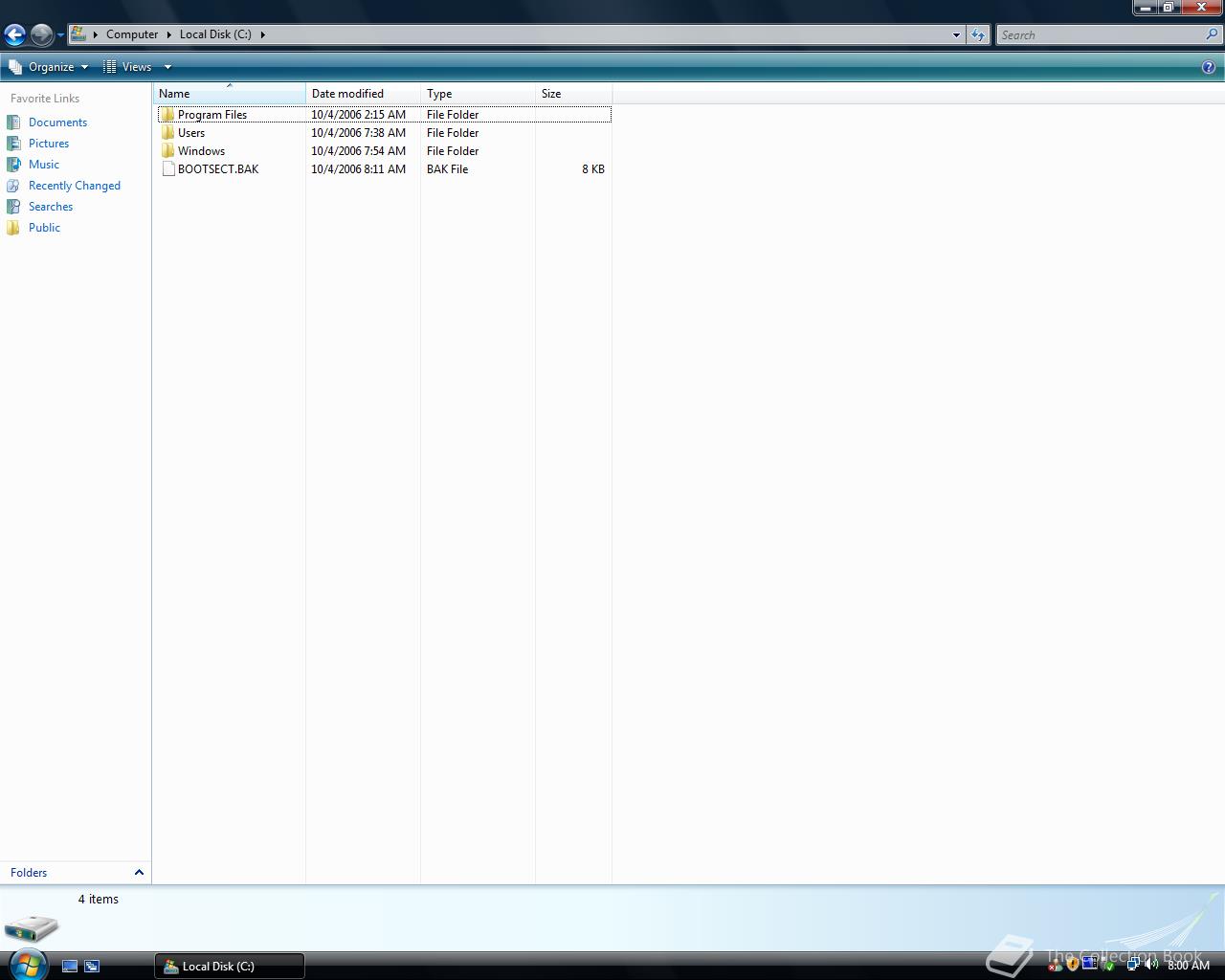Click the drive icon in address bar
1225x980 pixels.
(79, 34)
